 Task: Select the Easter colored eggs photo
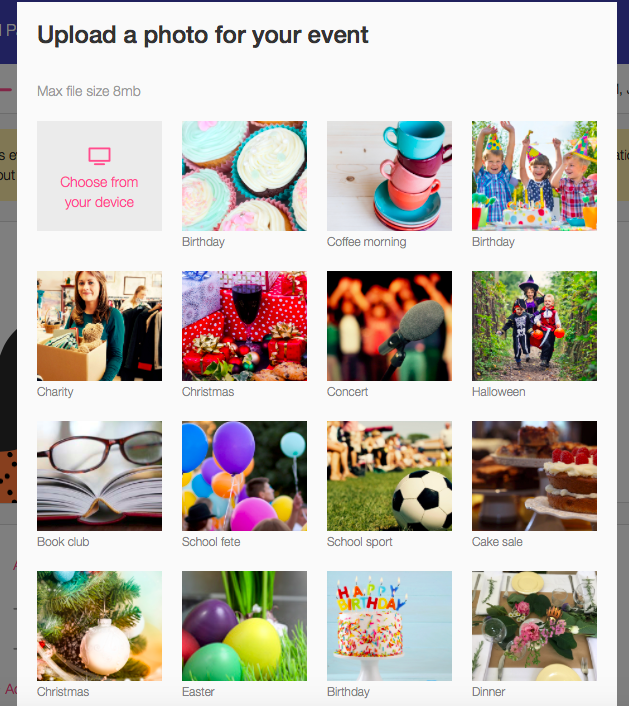tap(244, 626)
